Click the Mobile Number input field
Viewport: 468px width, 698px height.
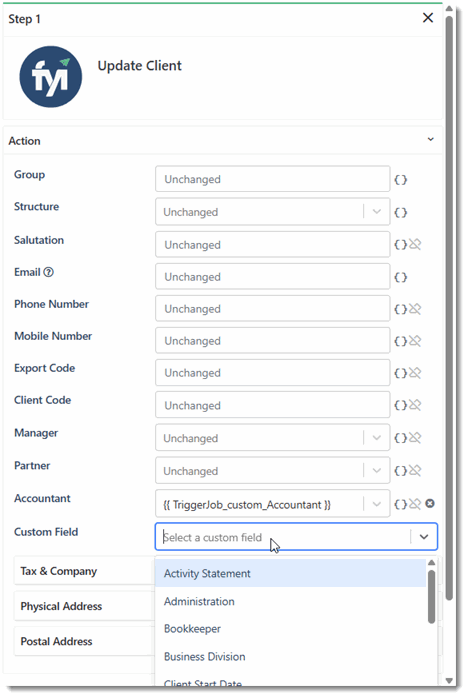click(273, 341)
